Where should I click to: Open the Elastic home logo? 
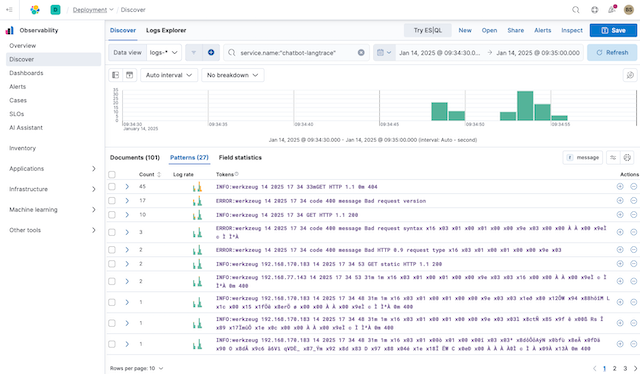[35, 10]
